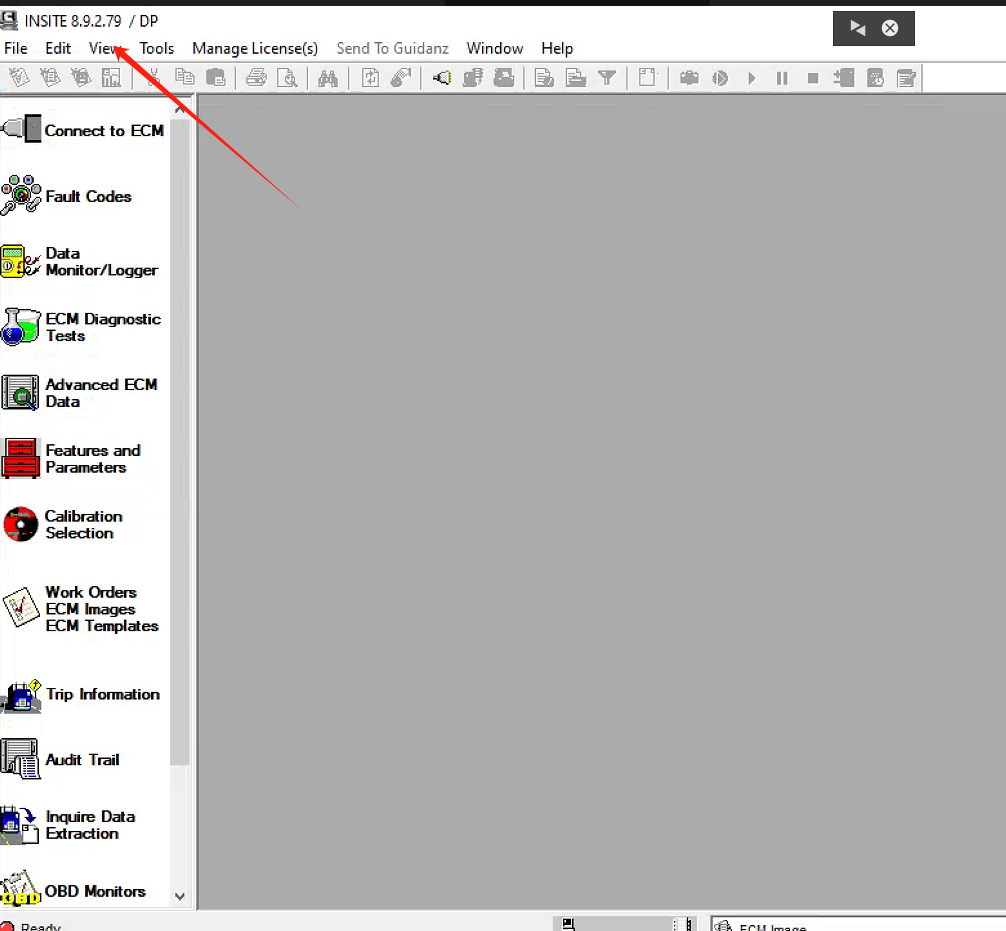This screenshot has height=931, width=1006.
Task: Click the blank page toolbar icon before camera
Action: pyautogui.click(x=648, y=78)
